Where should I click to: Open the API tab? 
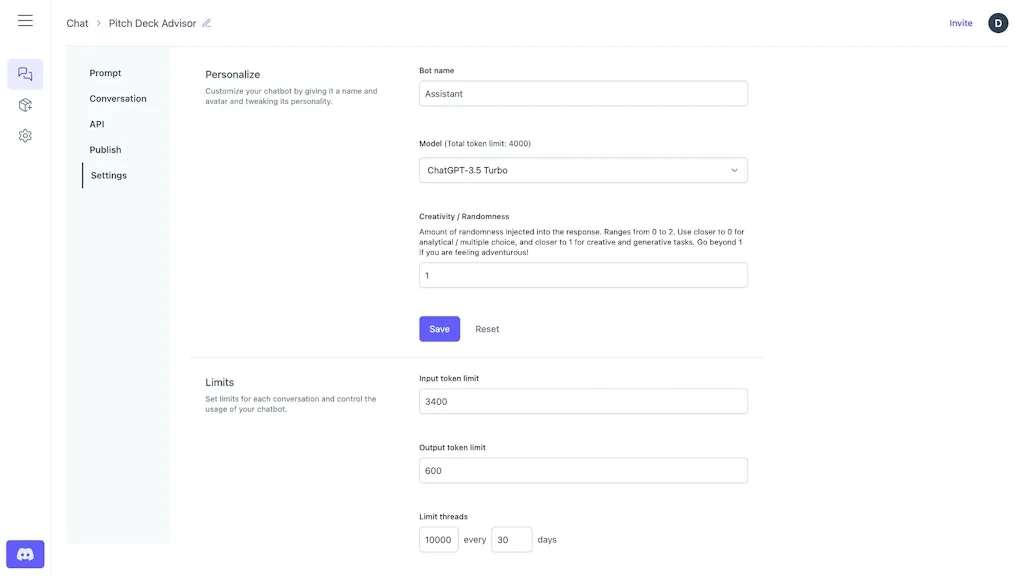click(x=97, y=124)
